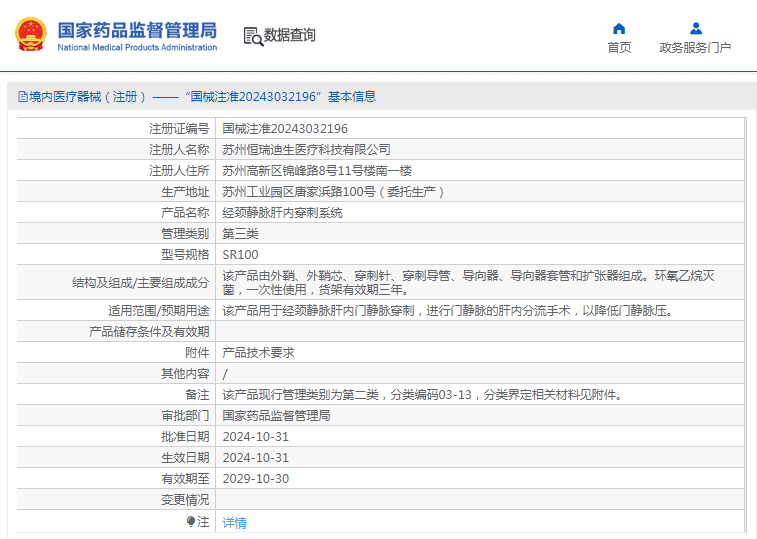
Task: Select registration number 国械注准20243032196 cell
Action: click(285, 128)
